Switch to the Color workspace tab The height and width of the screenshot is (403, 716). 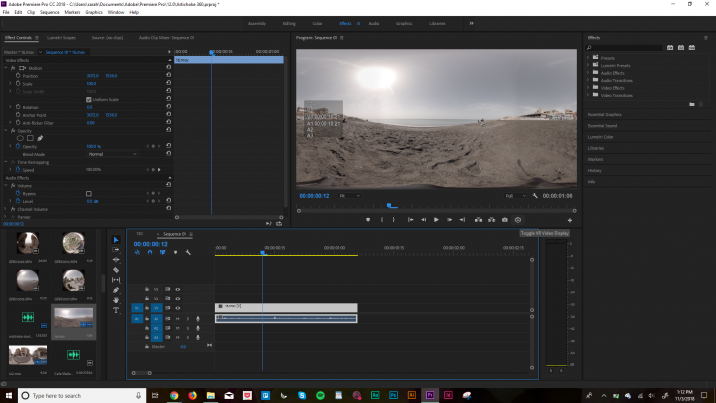tap(317, 23)
